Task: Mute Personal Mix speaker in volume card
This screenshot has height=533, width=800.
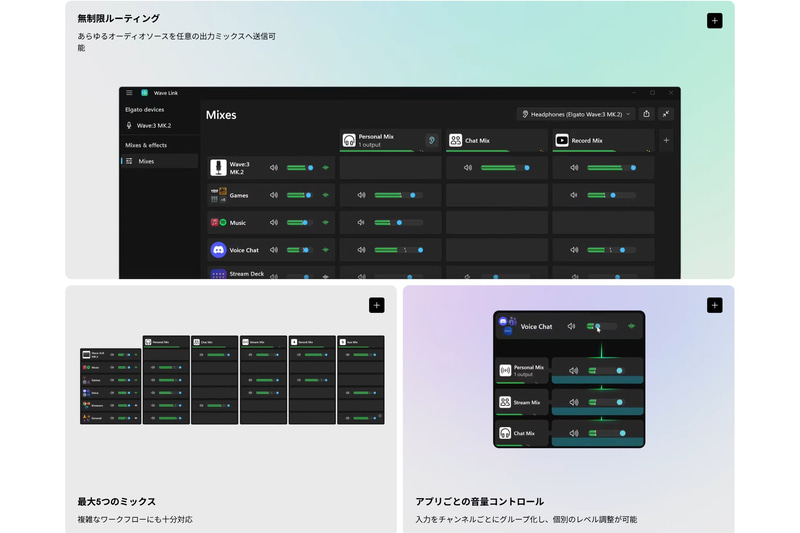Action: 573,371
